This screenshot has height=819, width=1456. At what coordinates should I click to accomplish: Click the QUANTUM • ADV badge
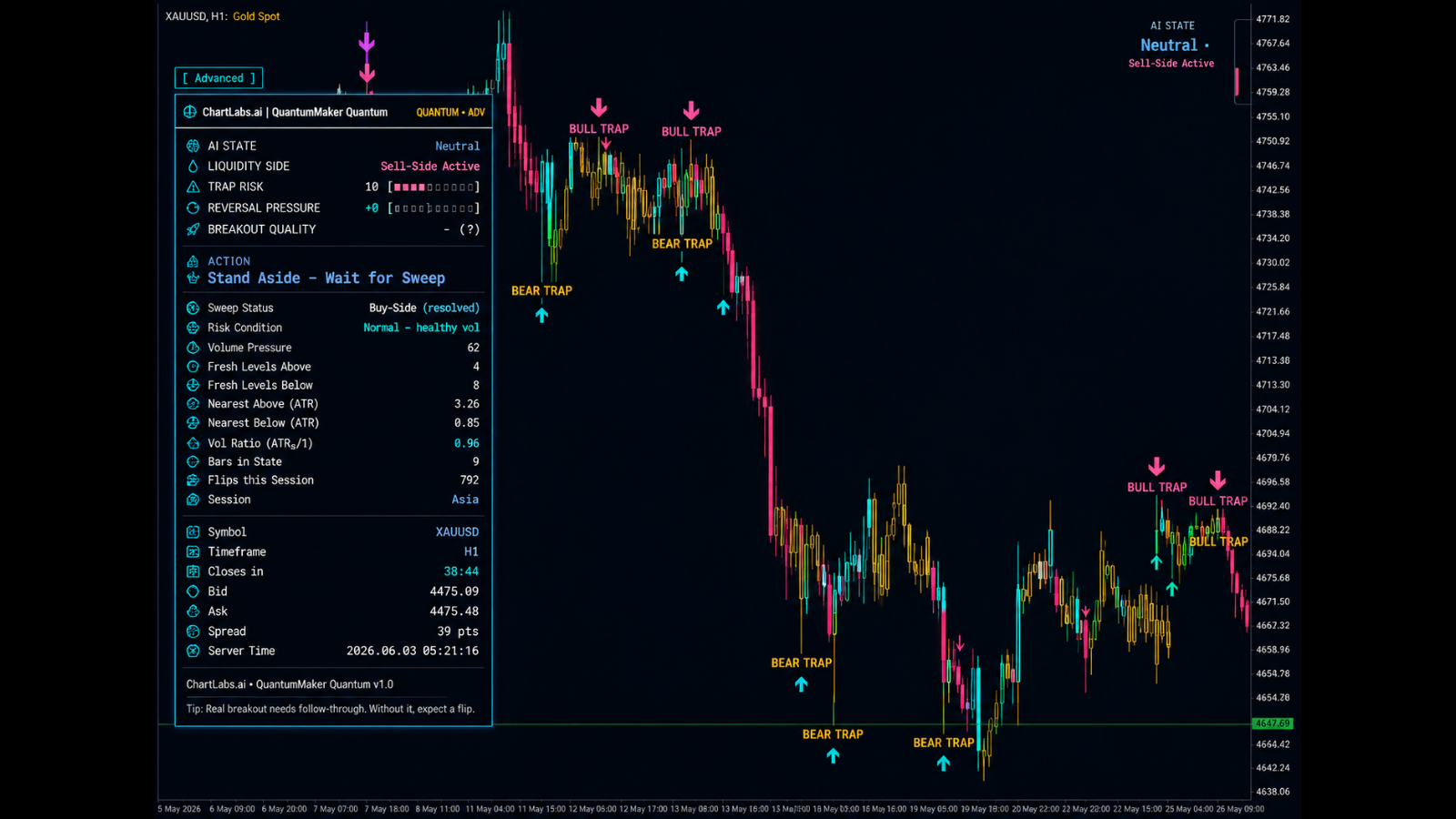click(450, 113)
